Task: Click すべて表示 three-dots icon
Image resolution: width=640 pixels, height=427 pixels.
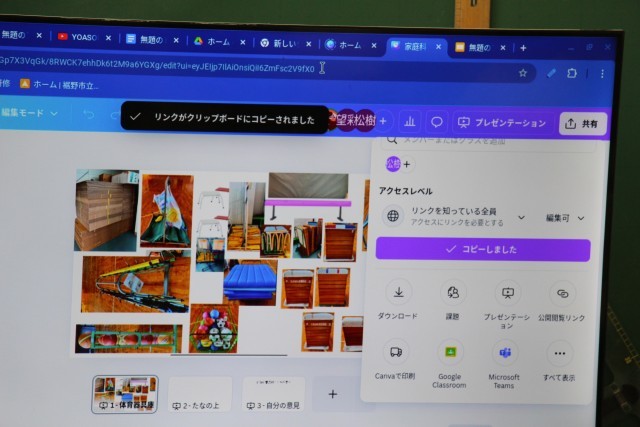Action: [x=560, y=354]
